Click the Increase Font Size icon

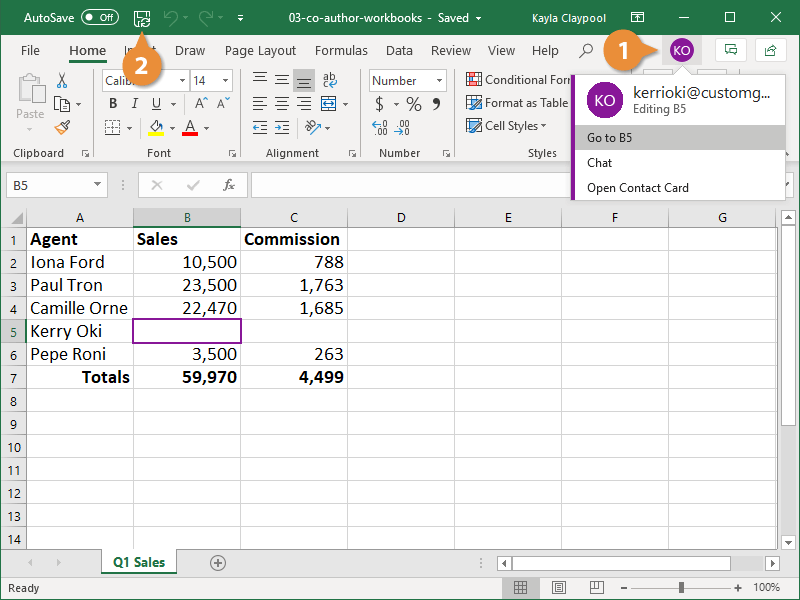201,104
